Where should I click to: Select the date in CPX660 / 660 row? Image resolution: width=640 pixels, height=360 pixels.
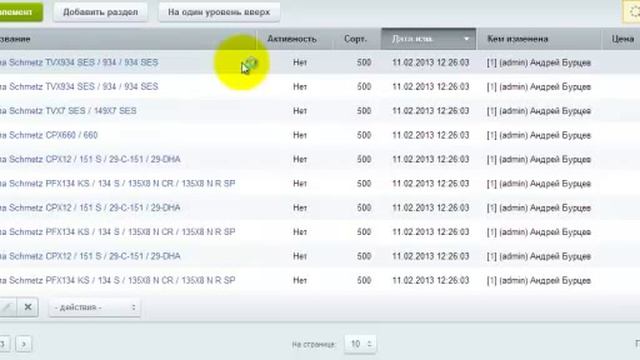431,135
